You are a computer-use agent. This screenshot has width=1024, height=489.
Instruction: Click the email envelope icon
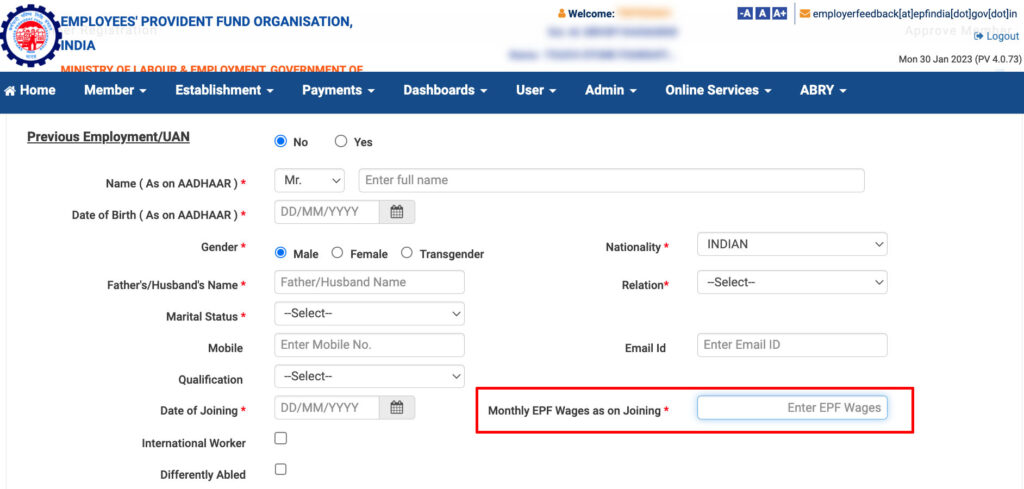(805, 13)
